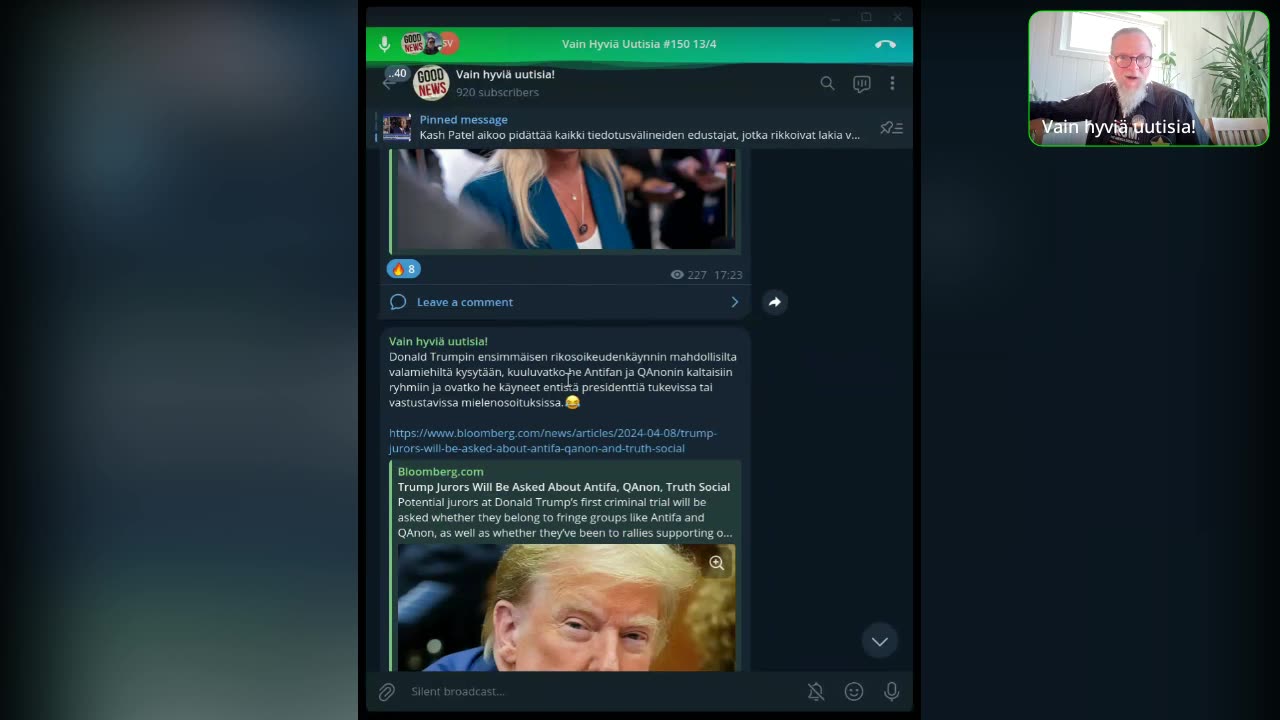Toggle silent broadcast bell
The height and width of the screenshot is (720, 1280).
pyautogui.click(x=816, y=691)
